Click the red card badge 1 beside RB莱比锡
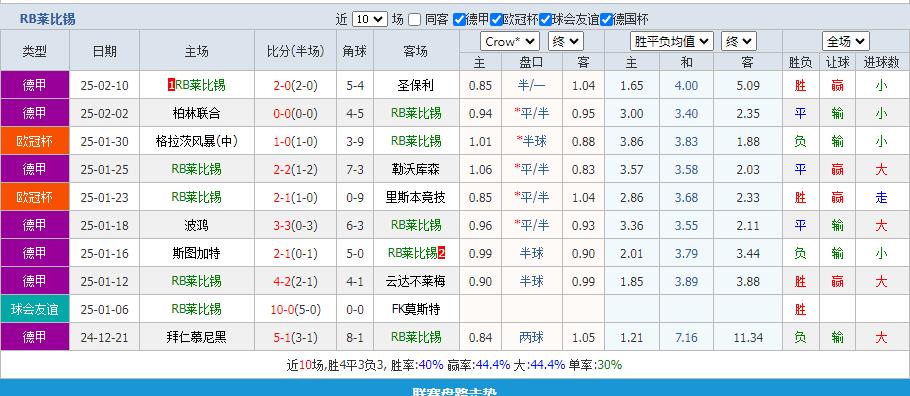This screenshot has height=396, width=910. coord(171,85)
